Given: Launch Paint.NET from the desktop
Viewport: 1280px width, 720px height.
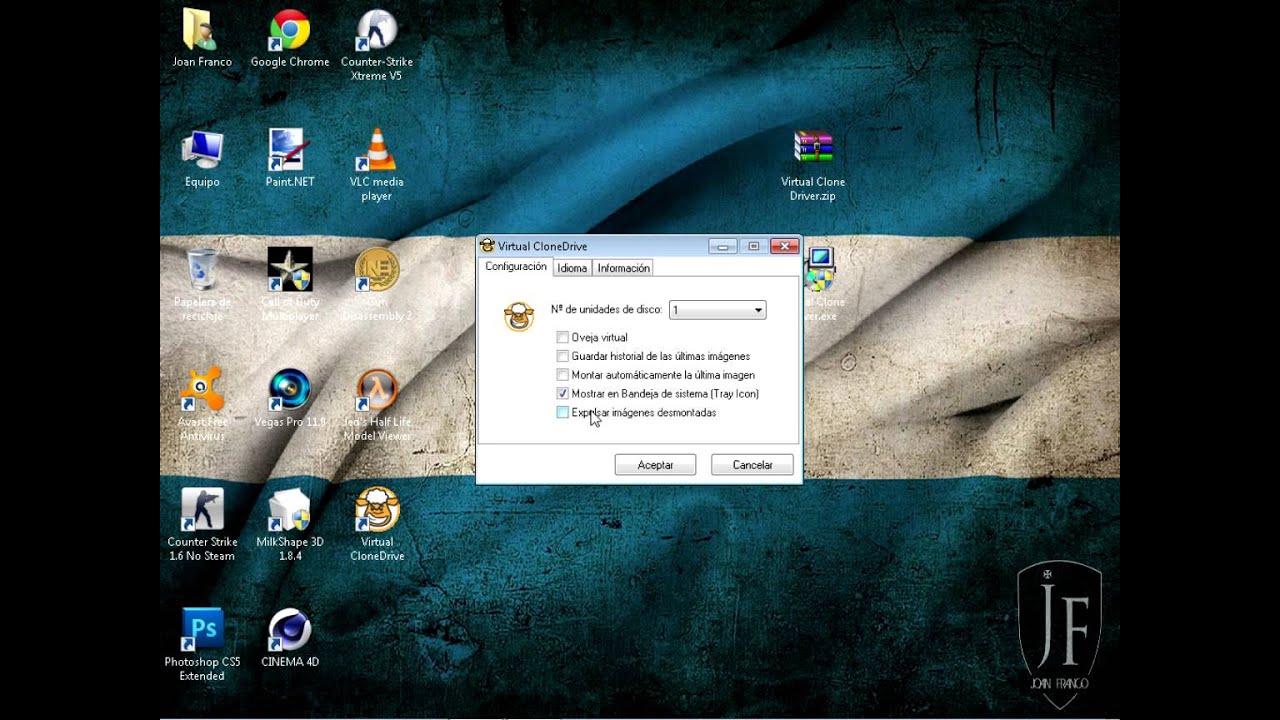Looking at the screenshot, I should tap(289, 150).
